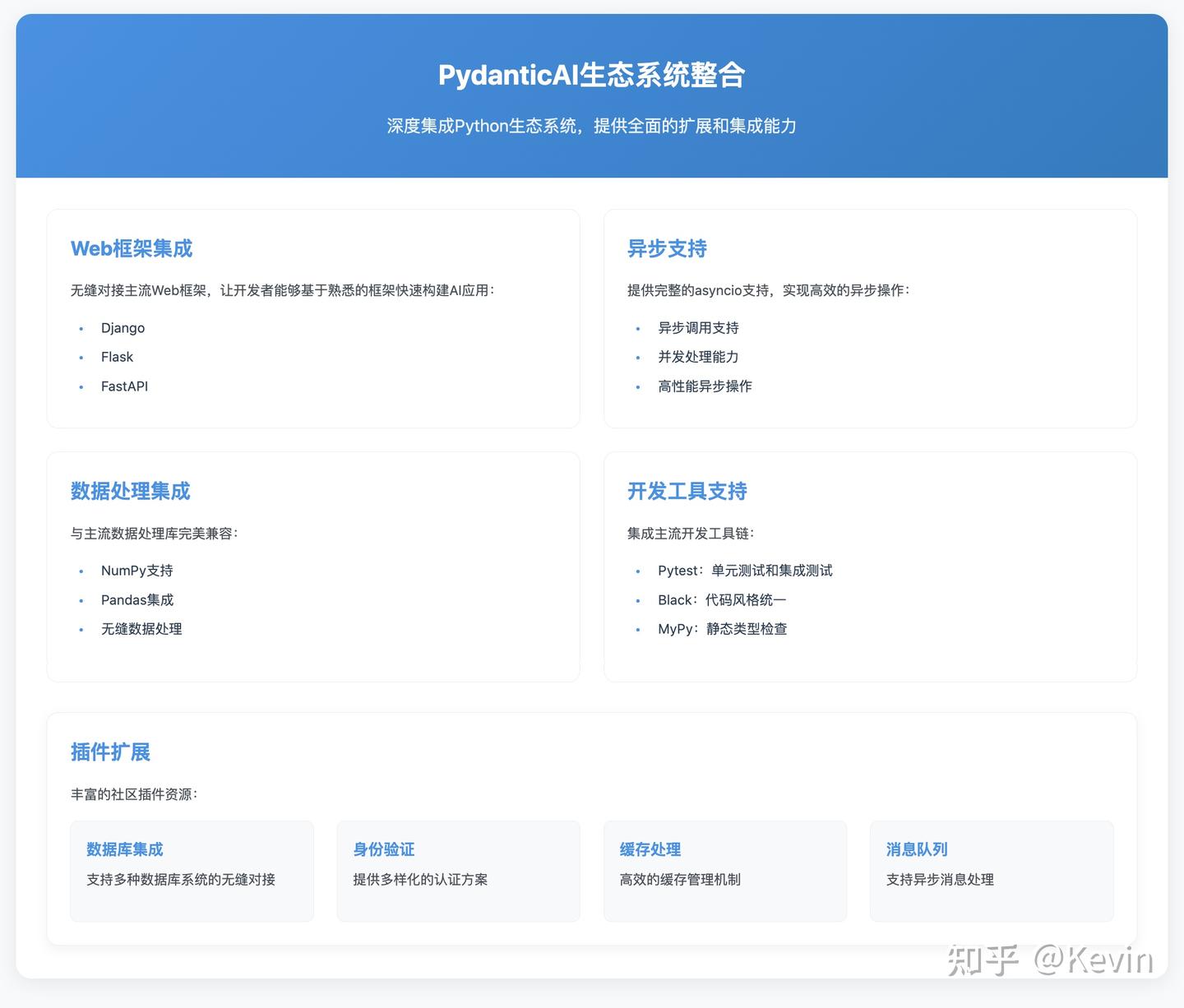Click the FastAPI entry
Image resolution: width=1184 pixels, height=1008 pixels.
(x=124, y=386)
